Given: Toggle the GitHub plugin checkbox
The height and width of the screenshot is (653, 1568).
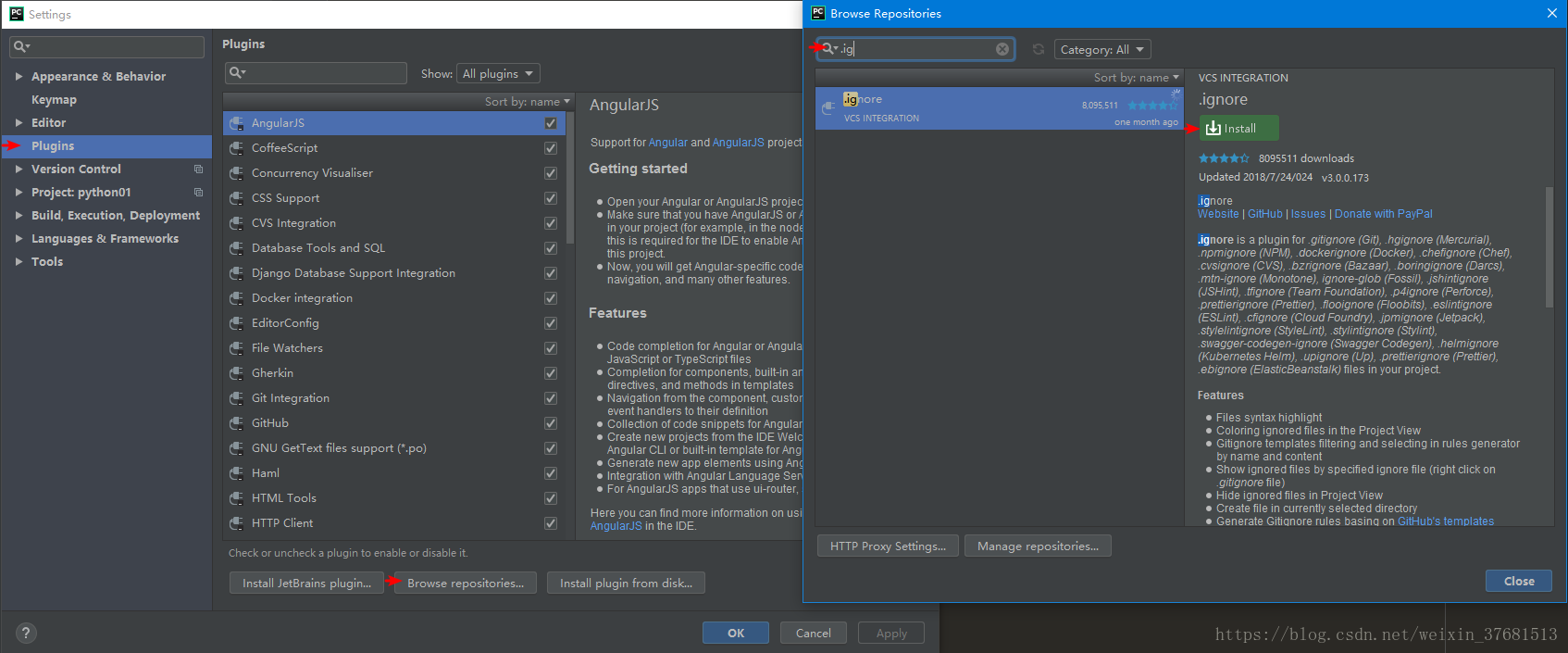Looking at the screenshot, I should pos(551,423).
